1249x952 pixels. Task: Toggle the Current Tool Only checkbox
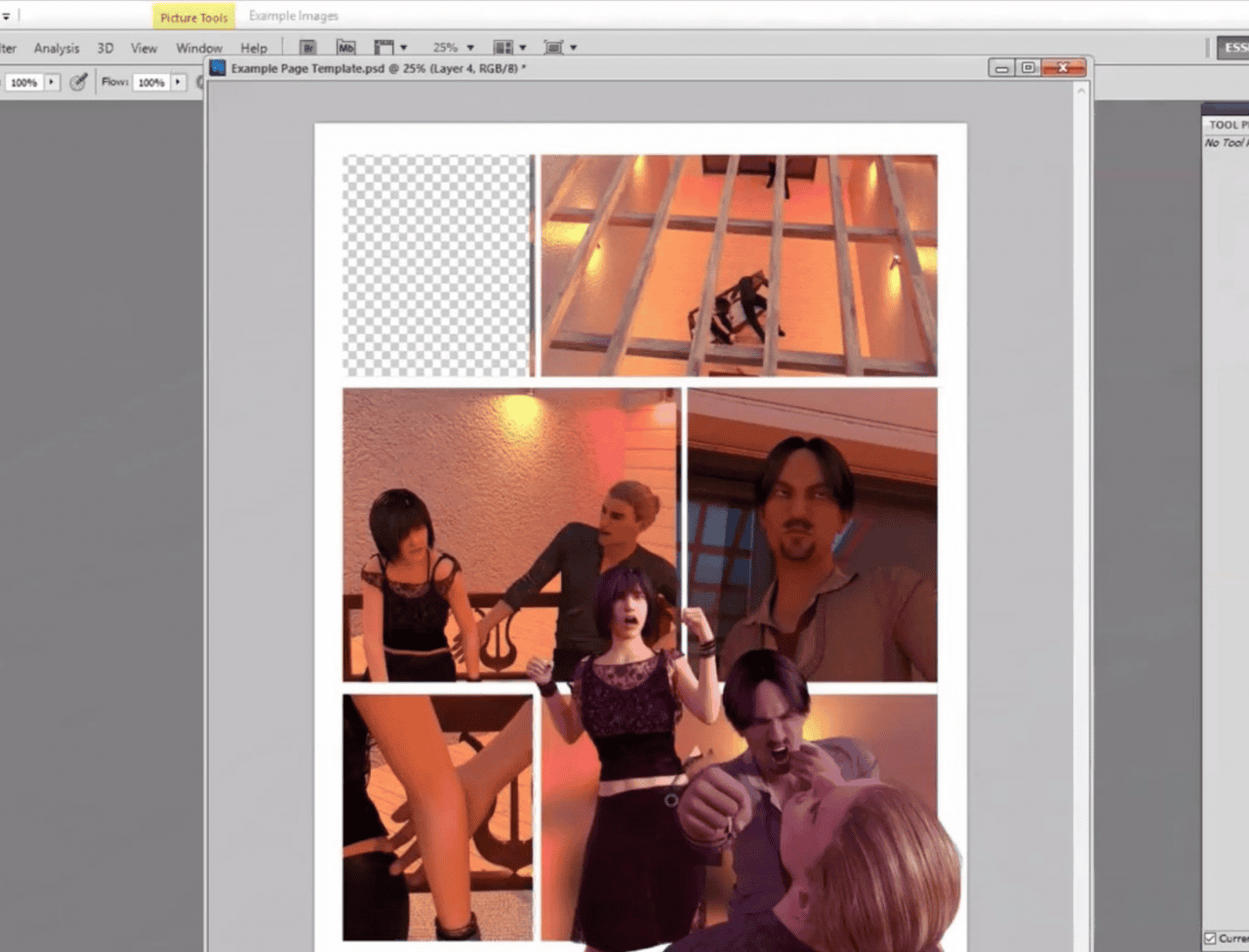pos(1210,938)
